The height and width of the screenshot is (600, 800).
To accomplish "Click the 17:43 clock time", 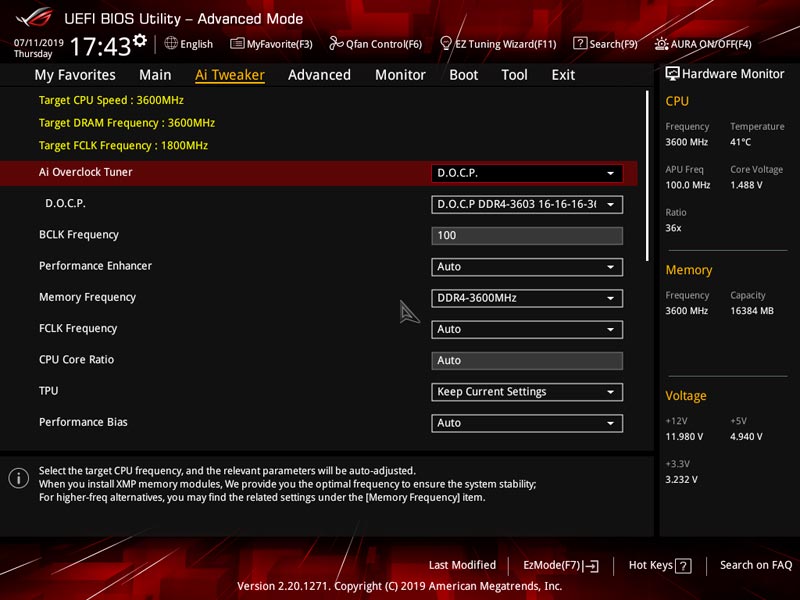I will coord(101,47).
